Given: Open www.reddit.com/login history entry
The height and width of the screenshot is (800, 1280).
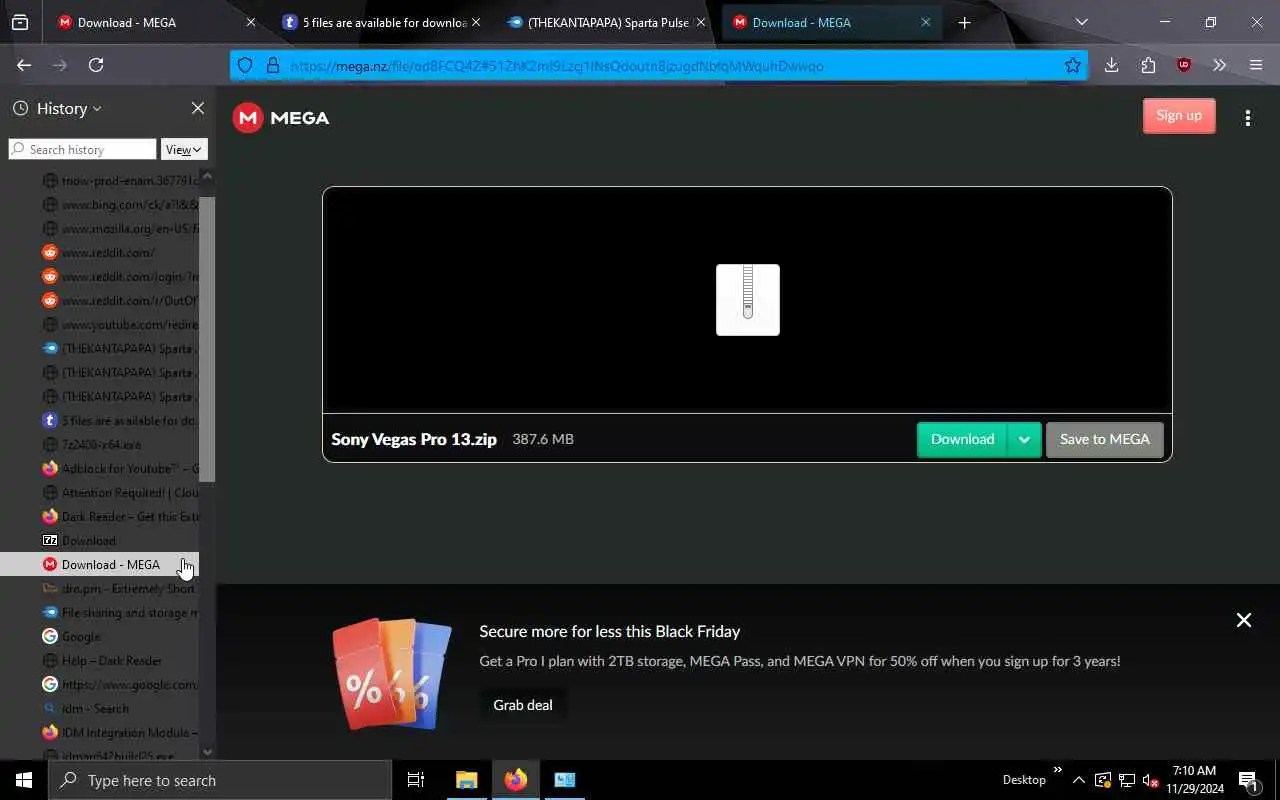Looking at the screenshot, I should [100, 277].
